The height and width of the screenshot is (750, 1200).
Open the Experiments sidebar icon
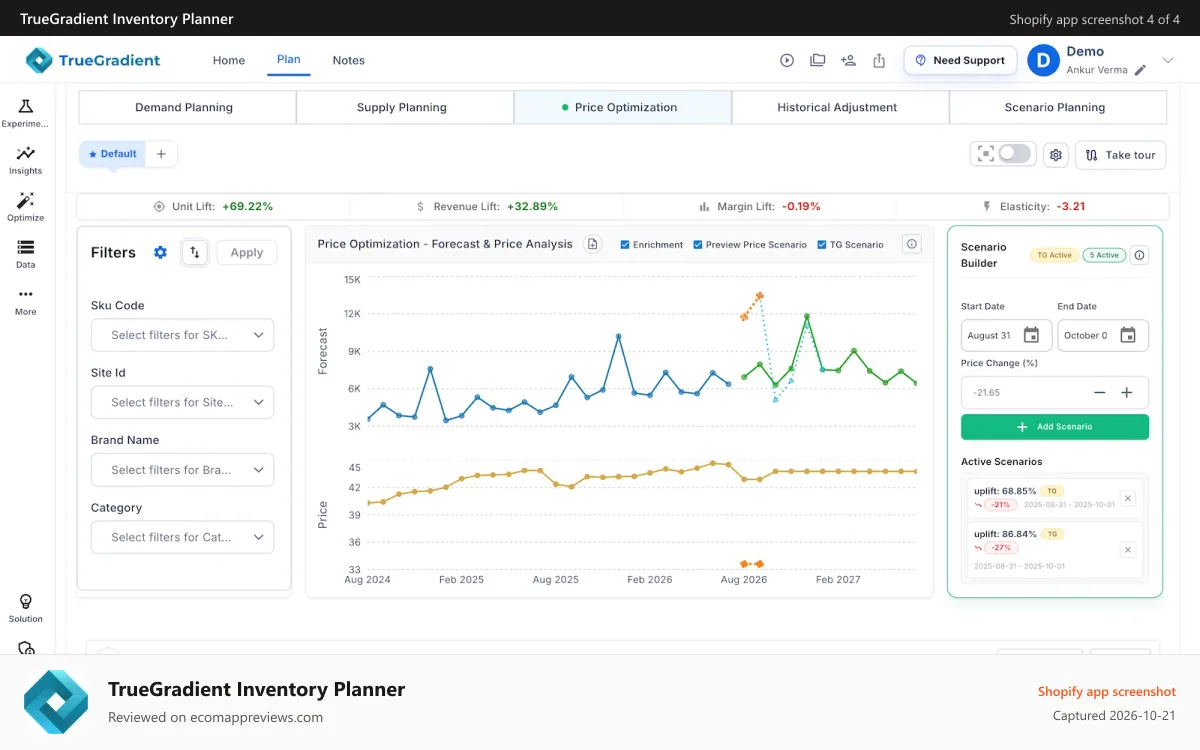25,107
